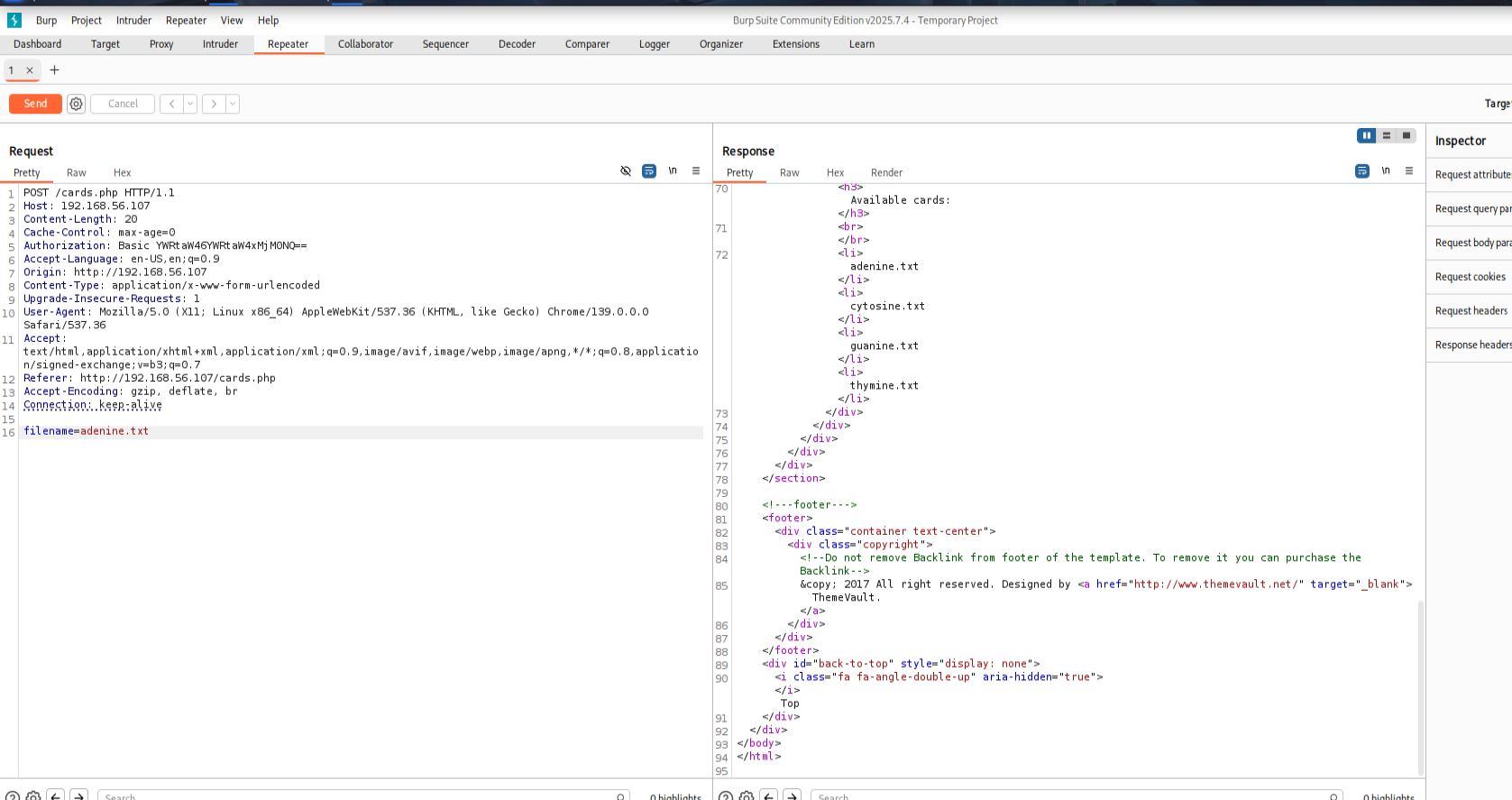Toggle line wrap in Request pane
1512x800 pixels.
click(x=649, y=170)
